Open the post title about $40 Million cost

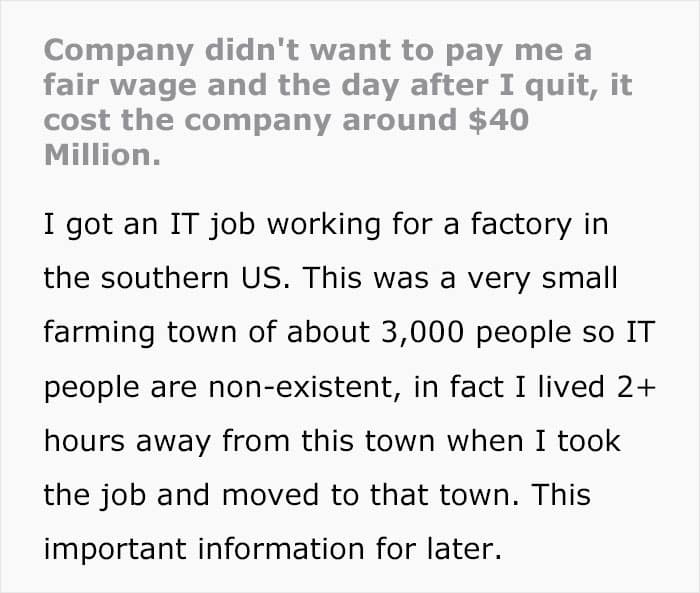click(x=338, y=102)
